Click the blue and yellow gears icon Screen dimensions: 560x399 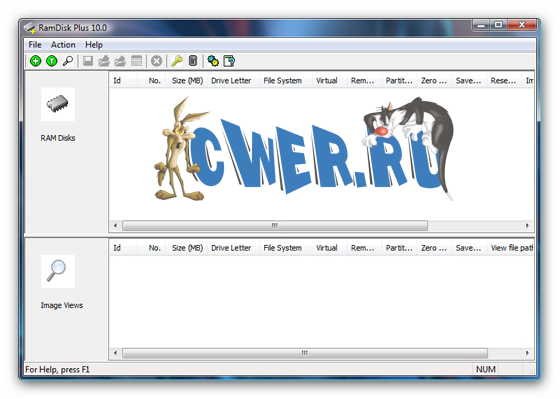(213, 61)
